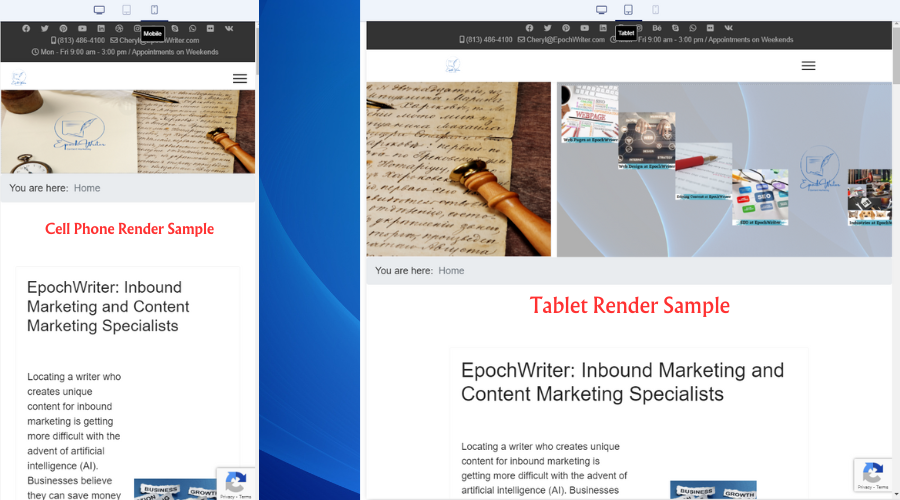Click wax seal manuscript image in tablet preview
This screenshot has height=500, width=900.
[459, 169]
